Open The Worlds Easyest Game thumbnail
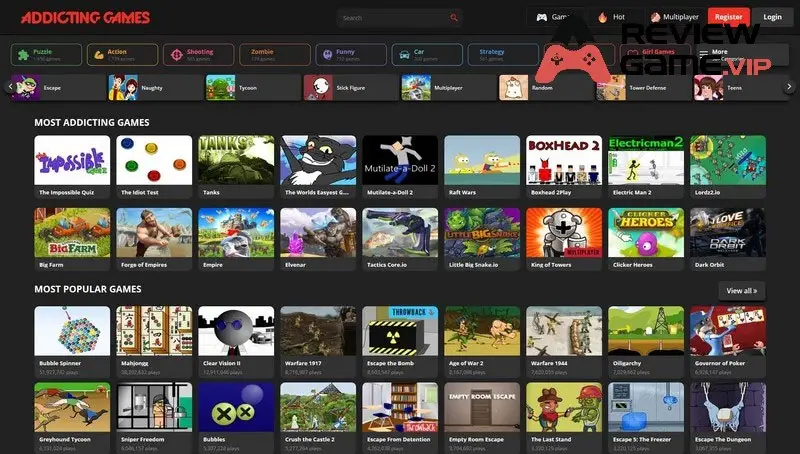This screenshot has width=800, height=454. click(318, 160)
